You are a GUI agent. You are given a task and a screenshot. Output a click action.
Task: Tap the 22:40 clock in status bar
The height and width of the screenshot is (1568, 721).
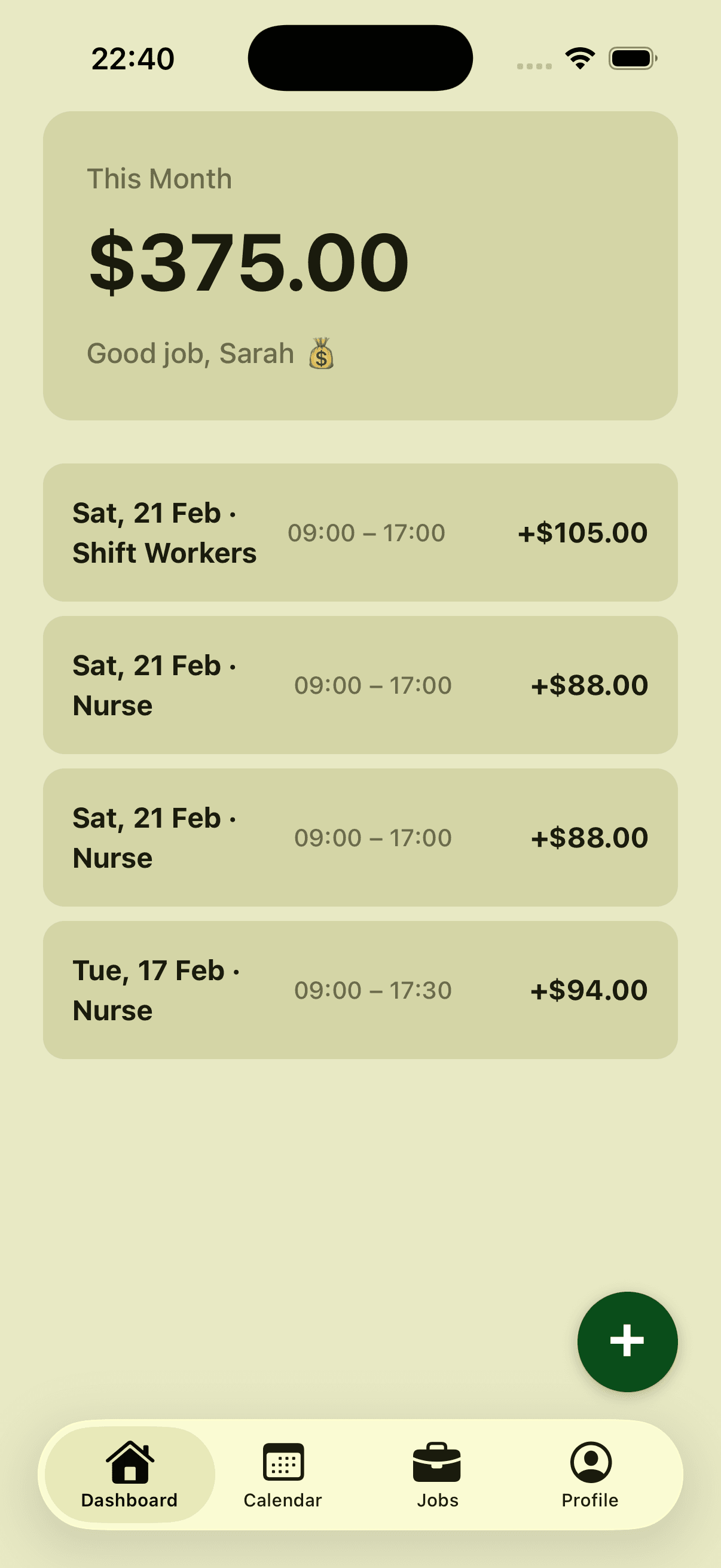point(133,59)
